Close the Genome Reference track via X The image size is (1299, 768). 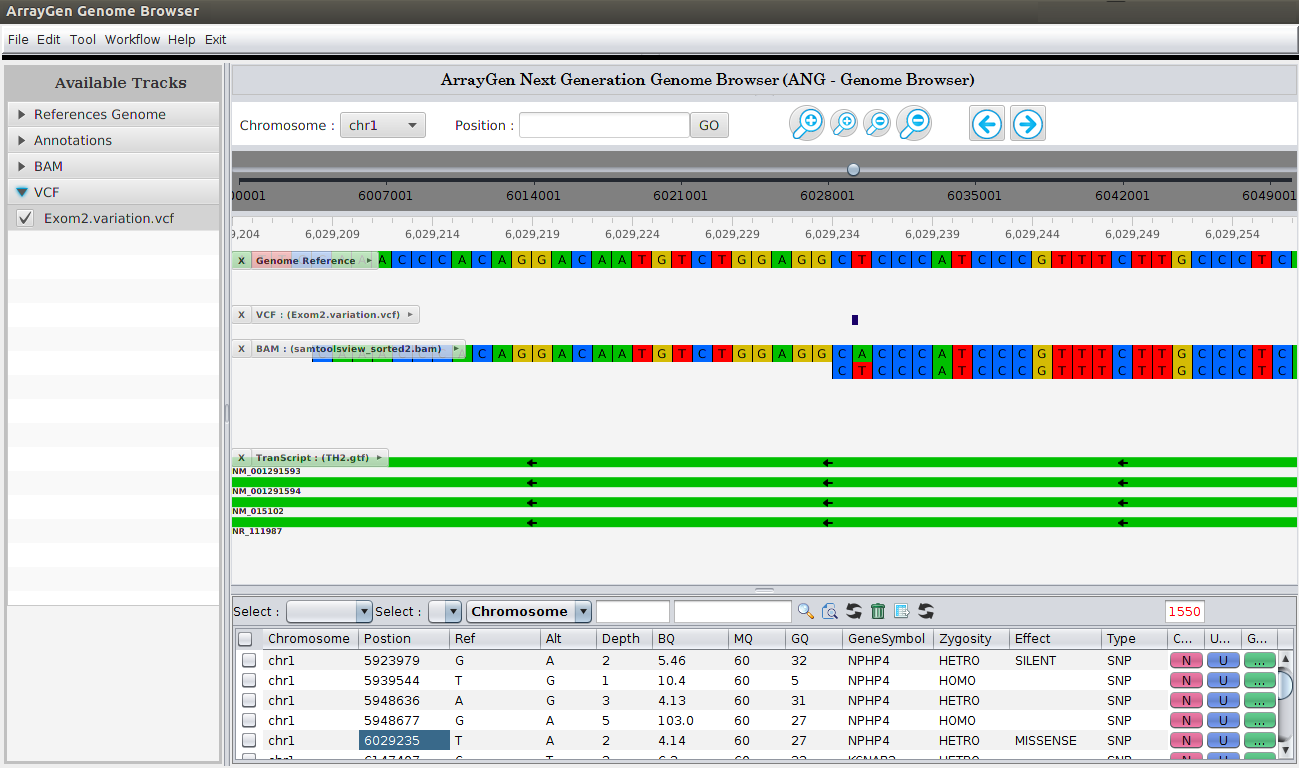click(x=241, y=260)
